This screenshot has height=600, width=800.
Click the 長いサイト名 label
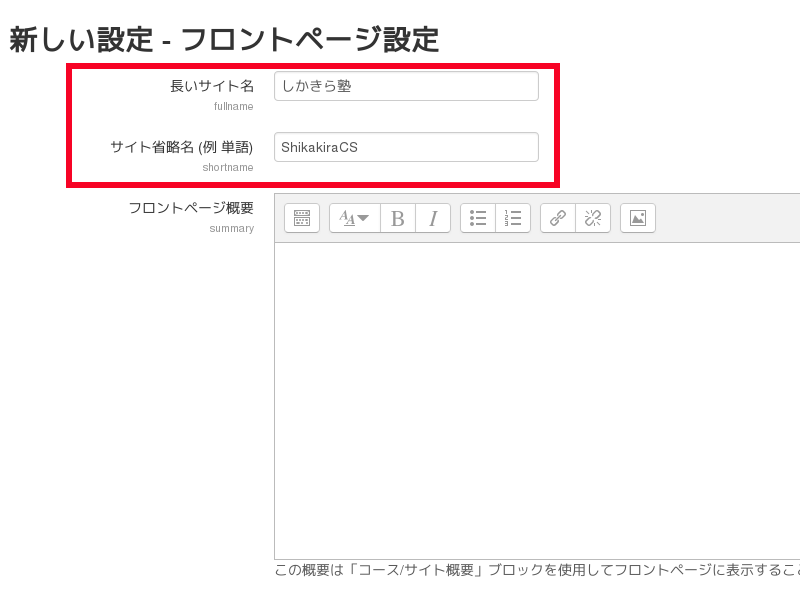click(x=212, y=86)
